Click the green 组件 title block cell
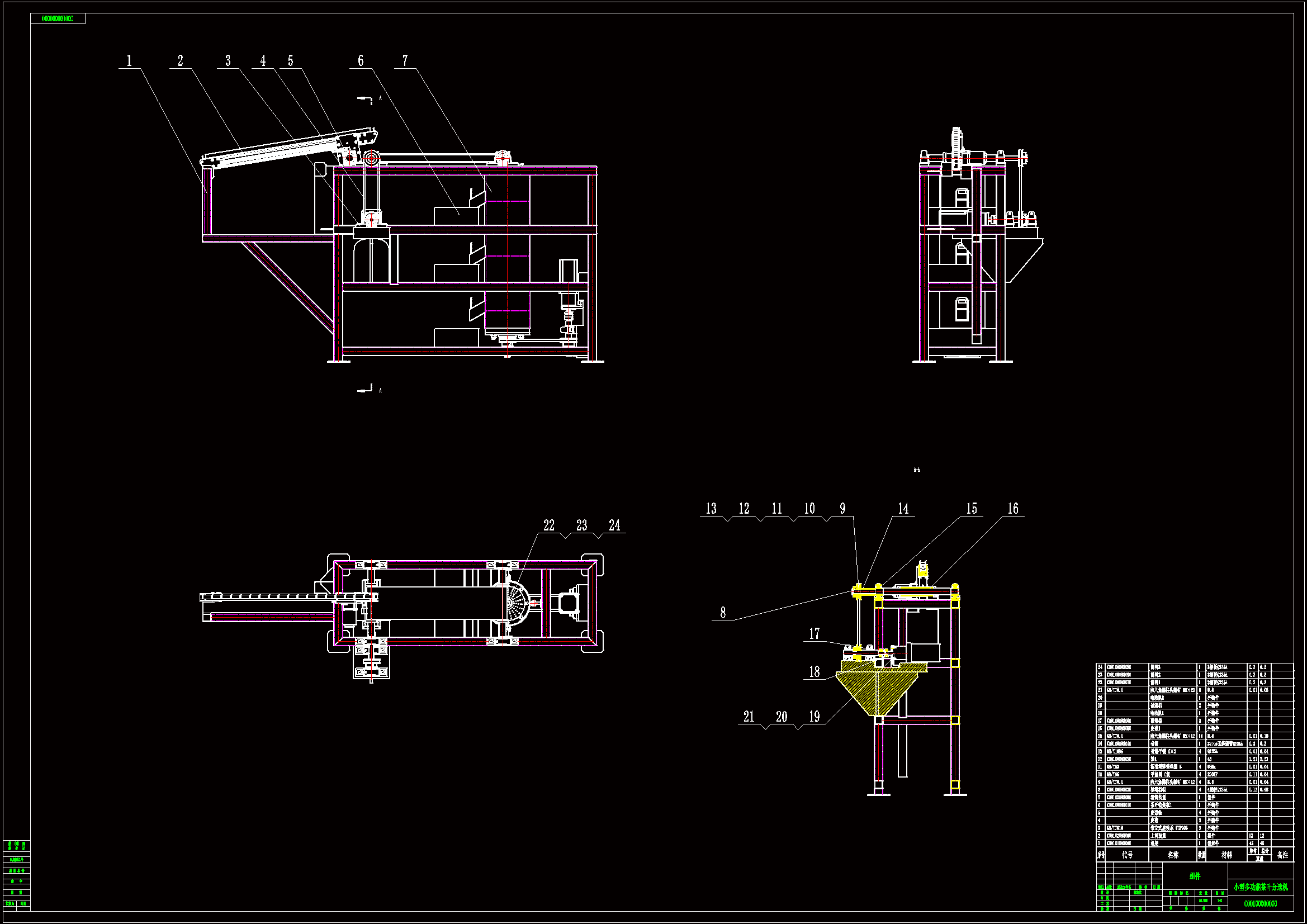The height and width of the screenshot is (924, 1307). 1195,876
